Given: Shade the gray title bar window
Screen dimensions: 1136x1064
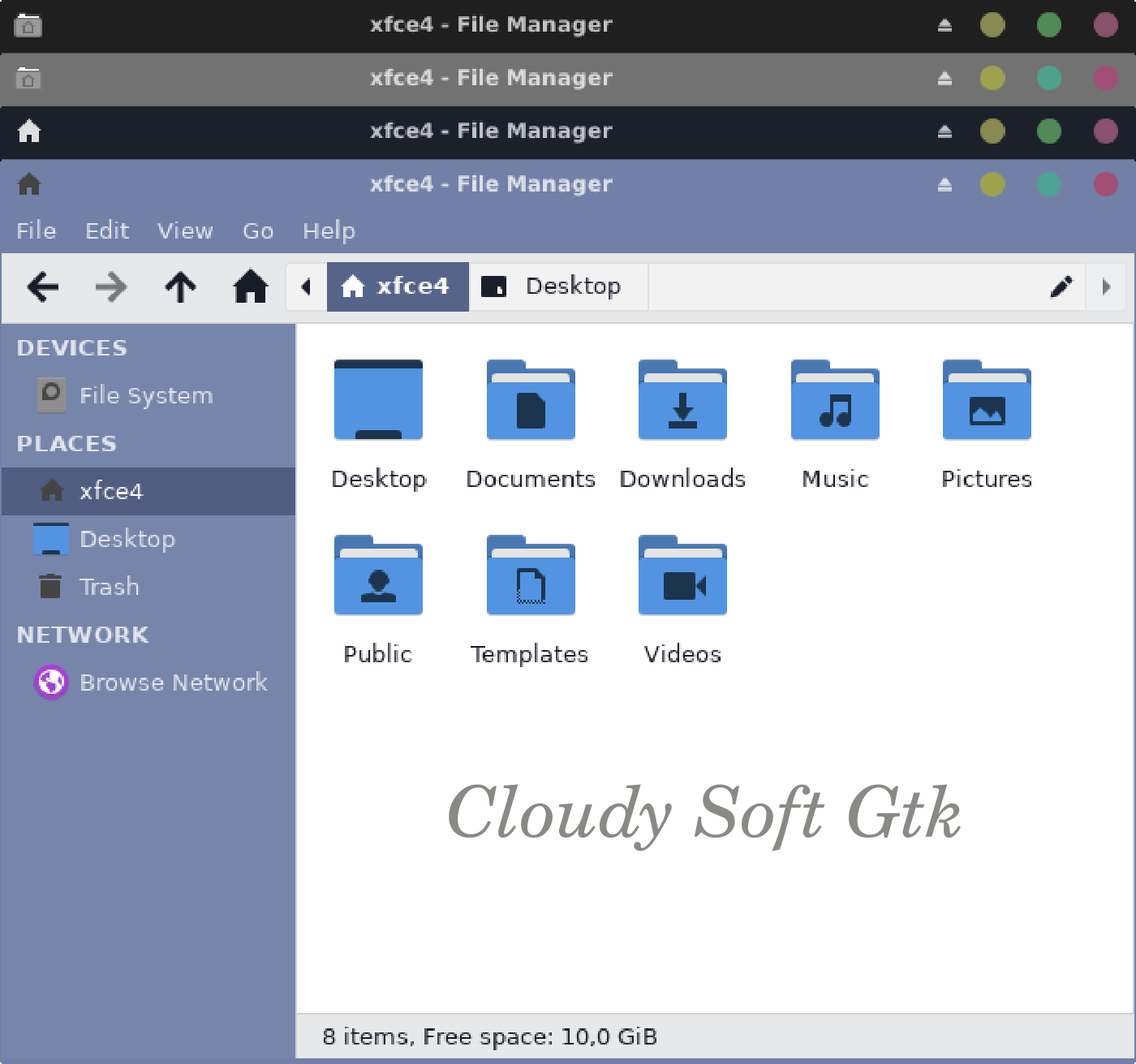Looking at the screenshot, I should [945, 79].
